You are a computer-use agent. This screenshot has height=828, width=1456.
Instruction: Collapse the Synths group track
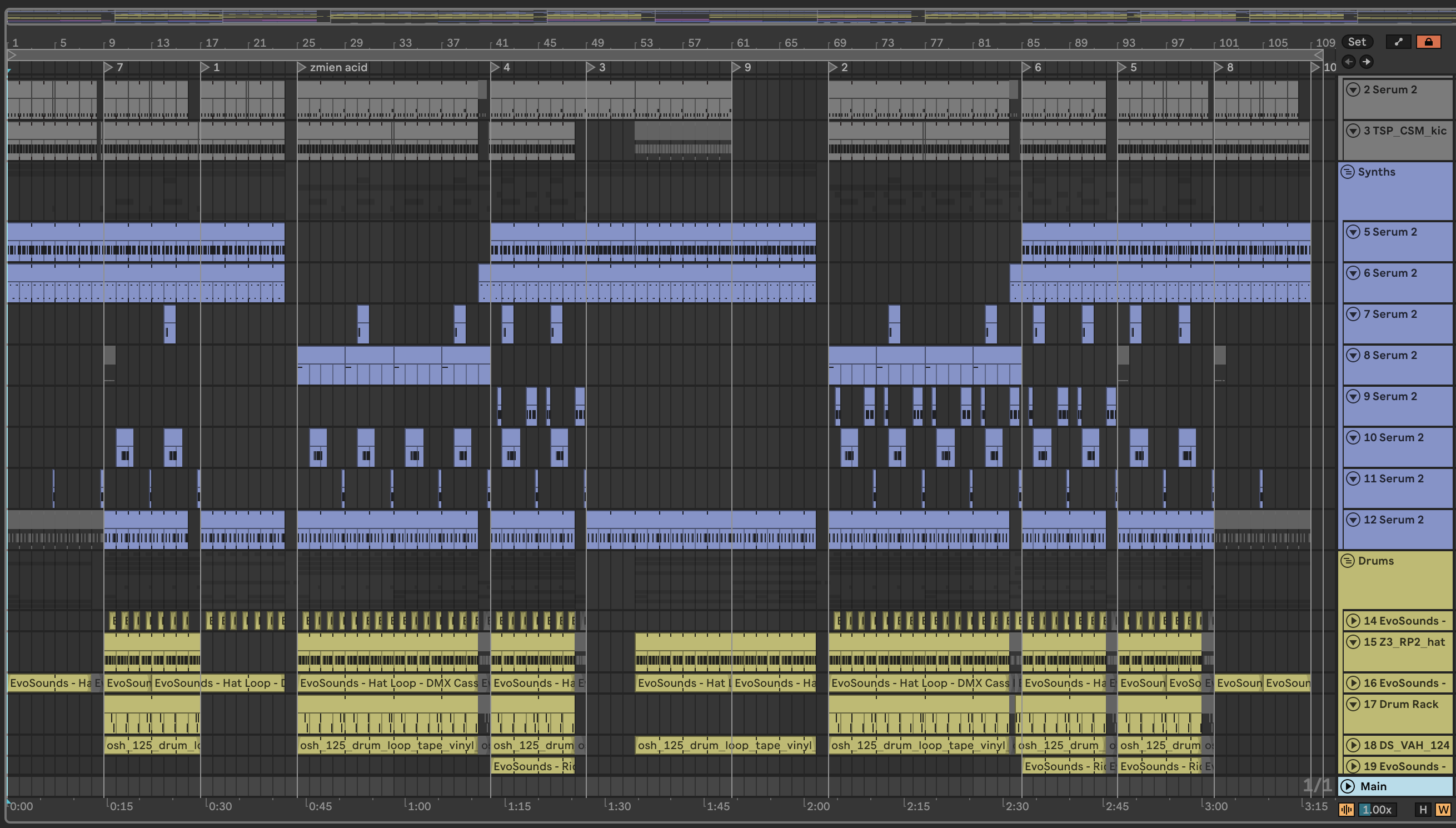point(1348,172)
